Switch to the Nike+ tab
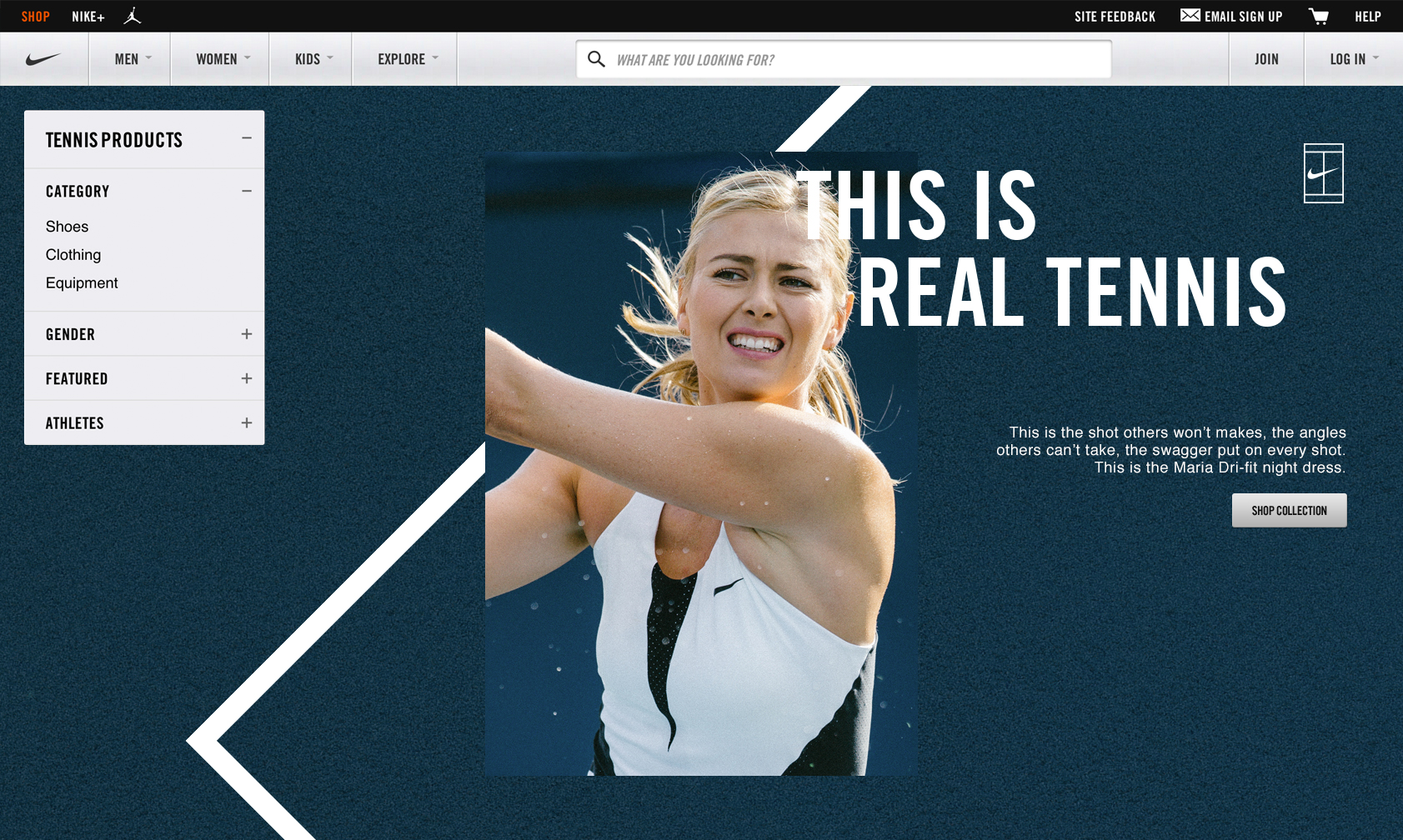This screenshot has width=1403, height=840. click(88, 17)
